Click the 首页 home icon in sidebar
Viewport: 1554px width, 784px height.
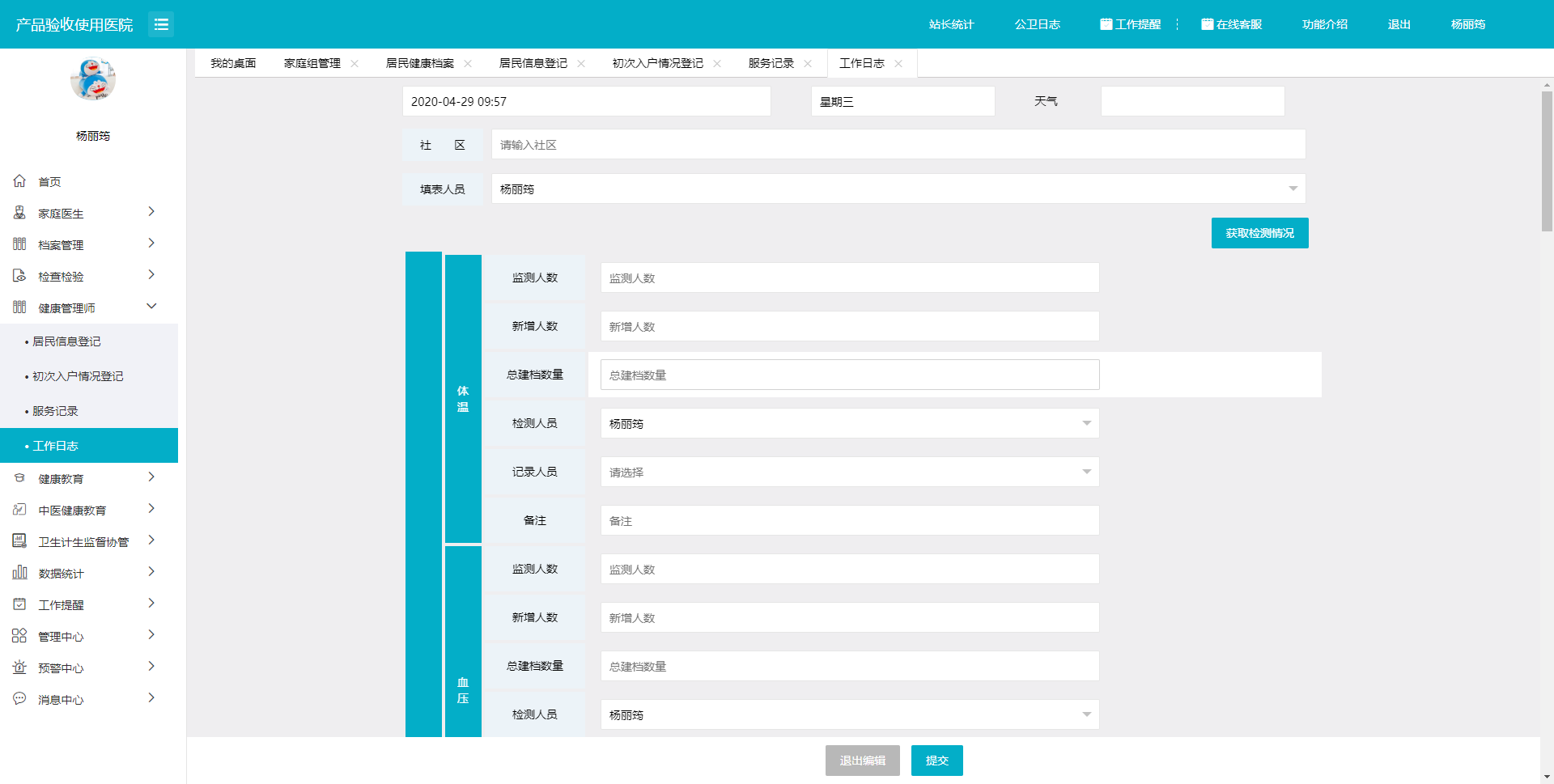pyautogui.click(x=19, y=181)
